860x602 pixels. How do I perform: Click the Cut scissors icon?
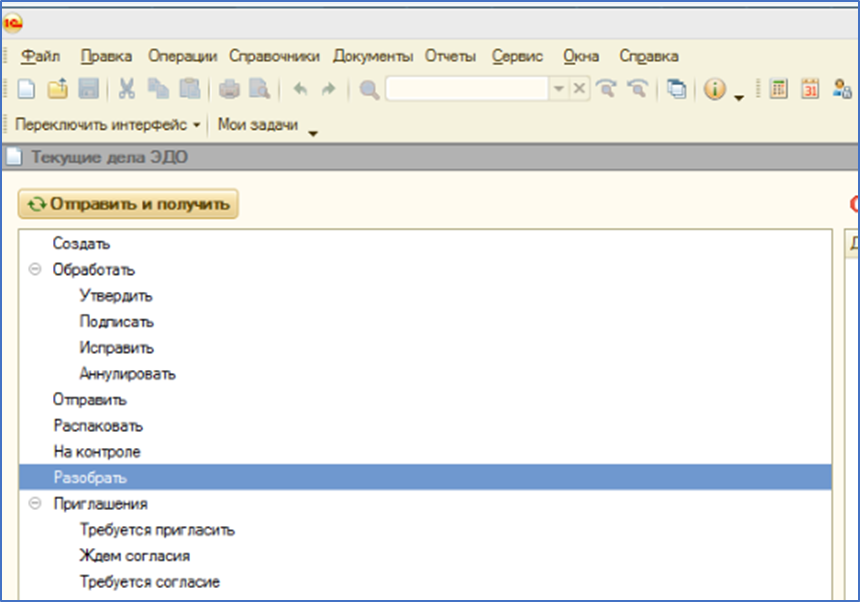click(127, 89)
